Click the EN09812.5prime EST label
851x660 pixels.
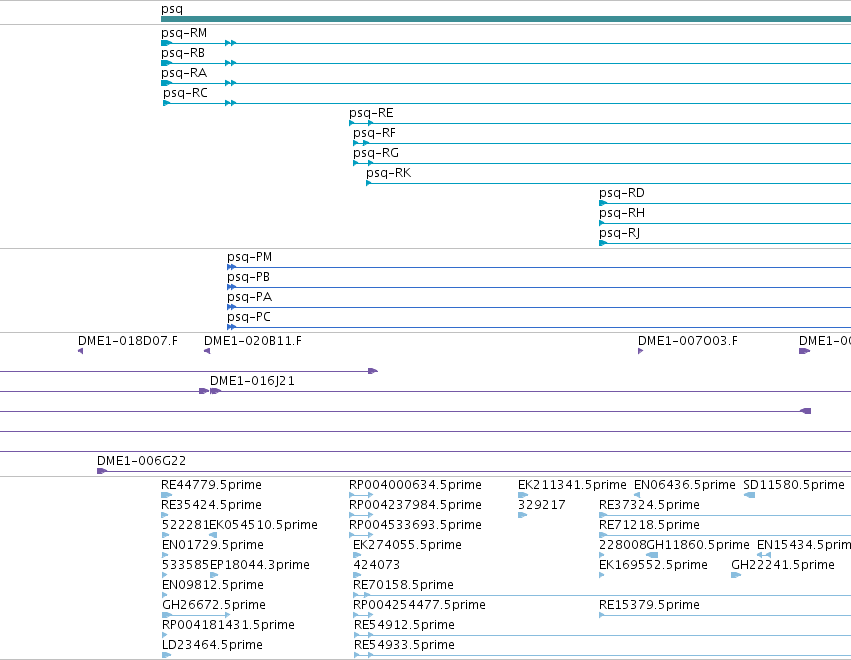tap(213, 585)
